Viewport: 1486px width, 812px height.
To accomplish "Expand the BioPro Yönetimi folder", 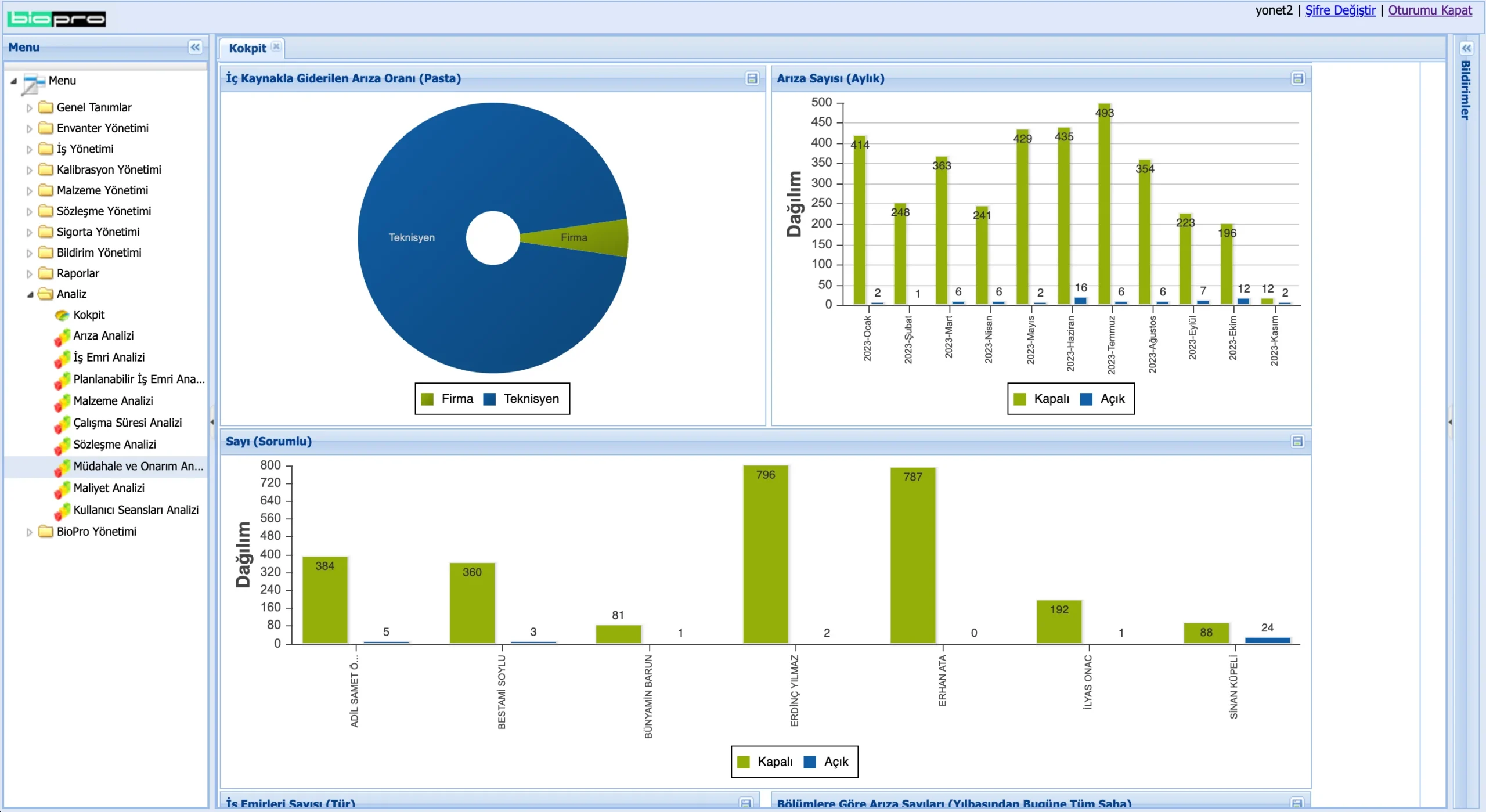I will [x=29, y=532].
